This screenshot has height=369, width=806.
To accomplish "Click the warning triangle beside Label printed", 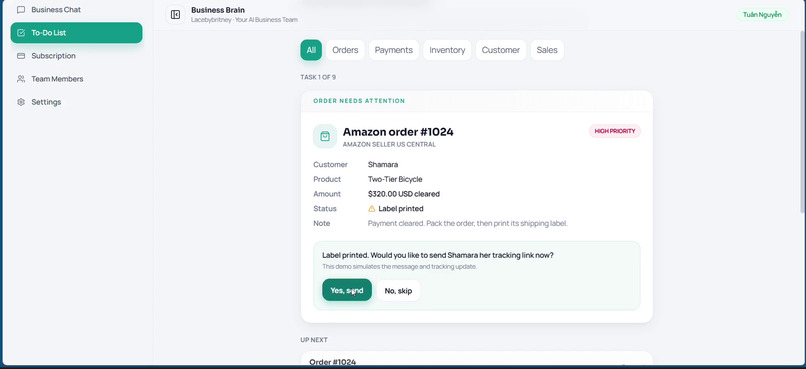I will click(372, 209).
